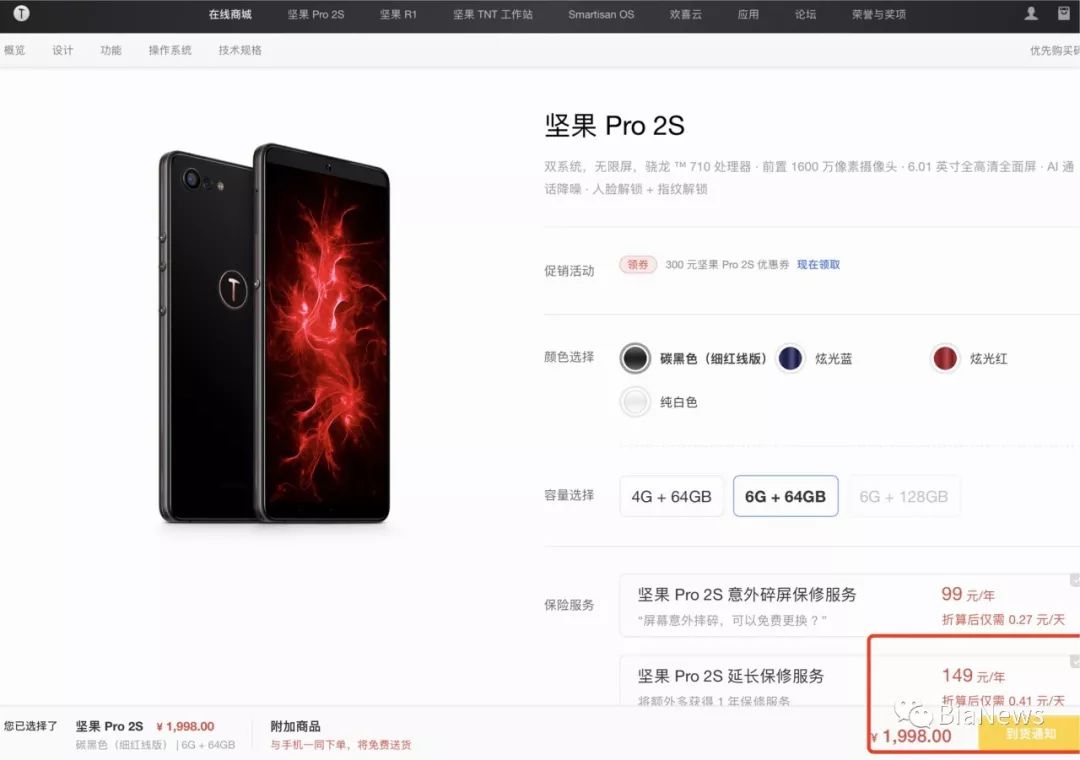
Task: Click the Smartisan hammer logo icon
Action: 21,13
